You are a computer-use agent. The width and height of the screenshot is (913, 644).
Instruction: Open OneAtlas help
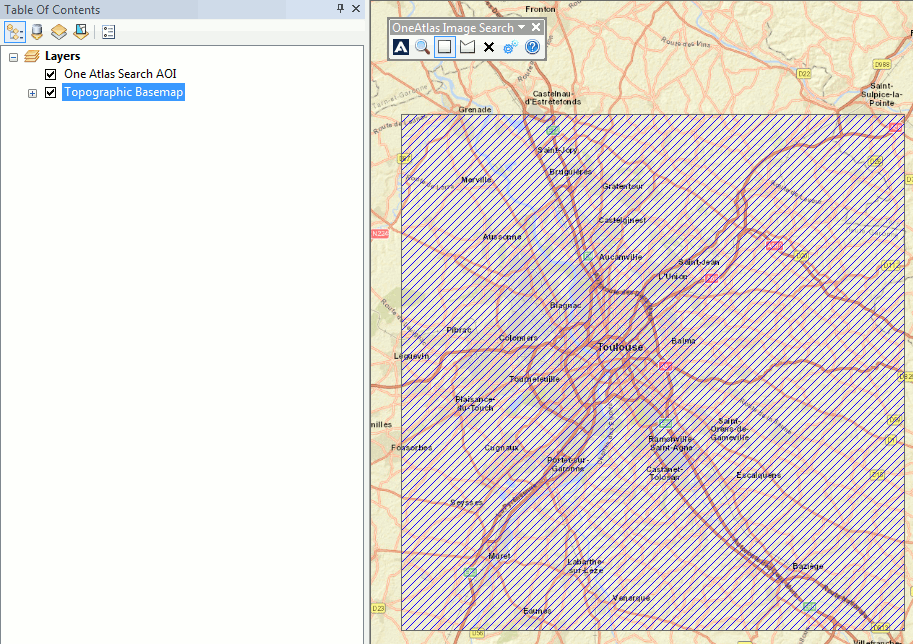click(x=532, y=46)
